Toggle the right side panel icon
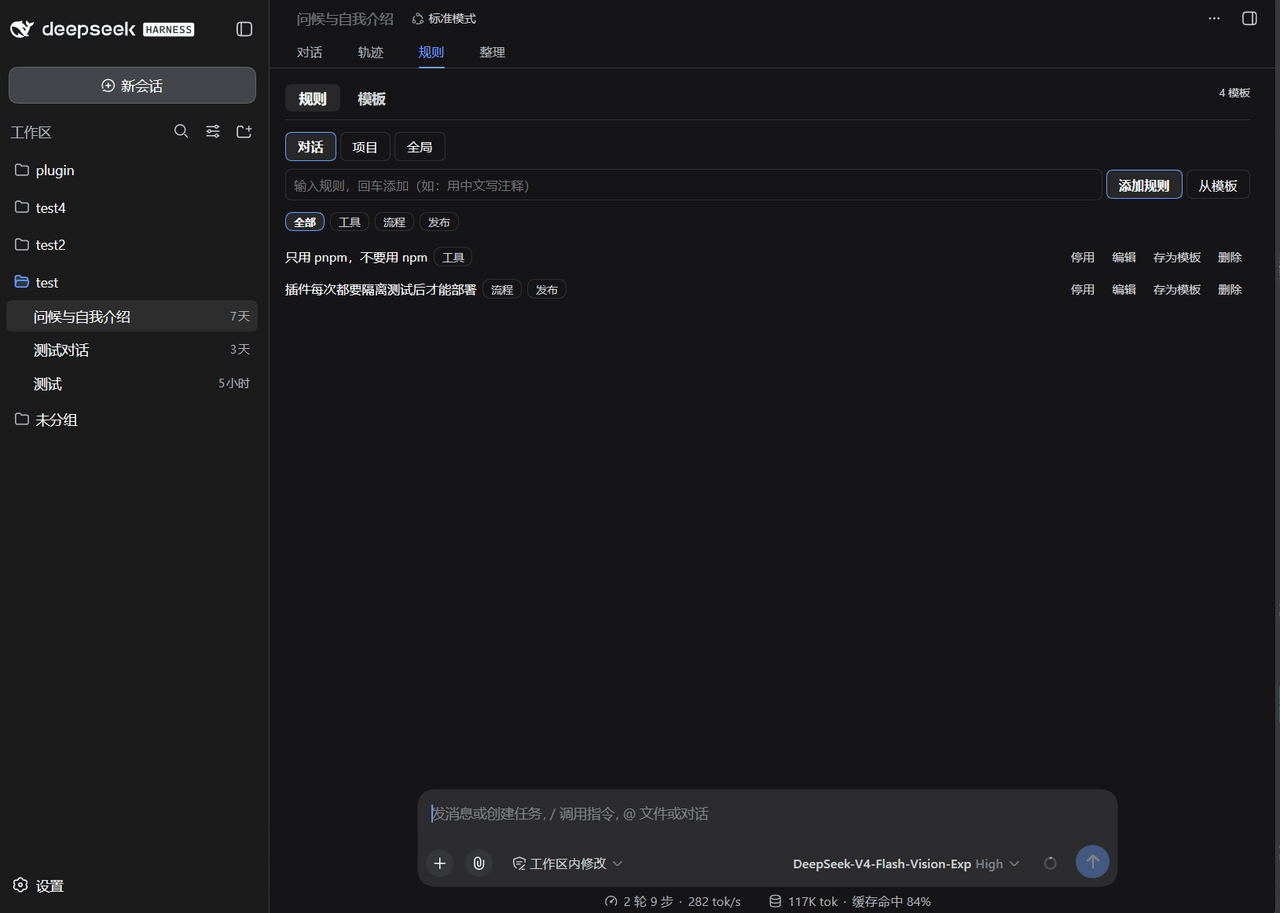This screenshot has width=1280, height=913. 1249,18
